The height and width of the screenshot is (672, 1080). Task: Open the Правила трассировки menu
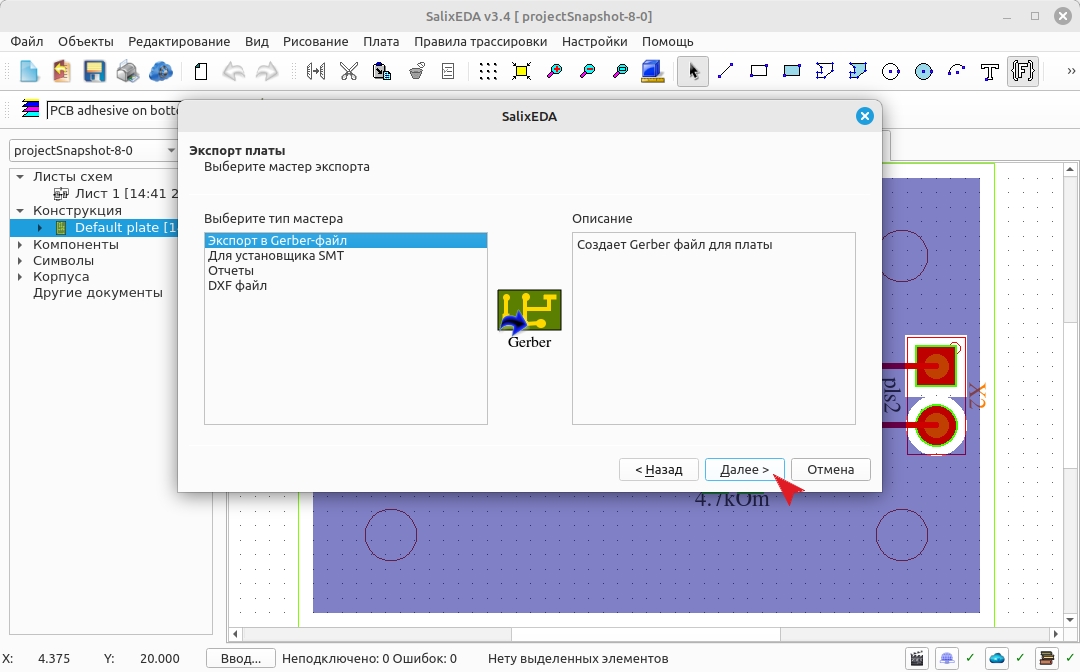480,41
